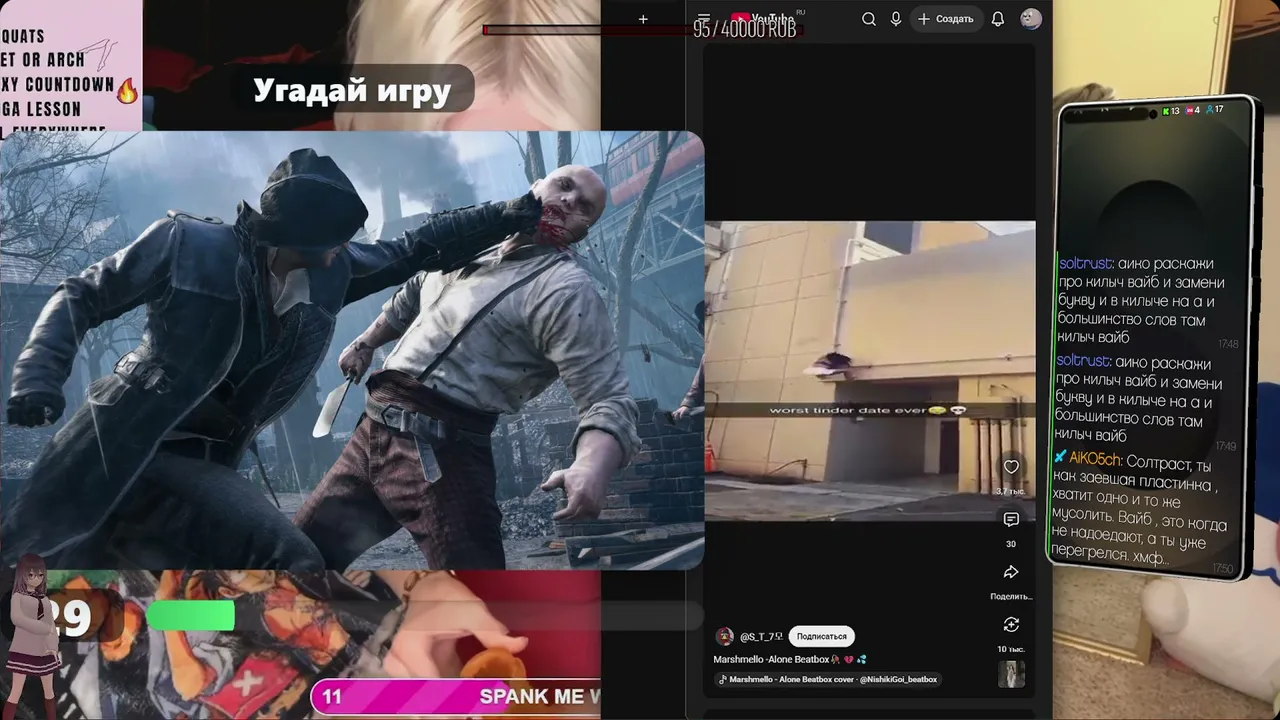Open the @S_T_7 channel name link
The height and width of the screenshot is (720, 1280).
coord(762,637)
